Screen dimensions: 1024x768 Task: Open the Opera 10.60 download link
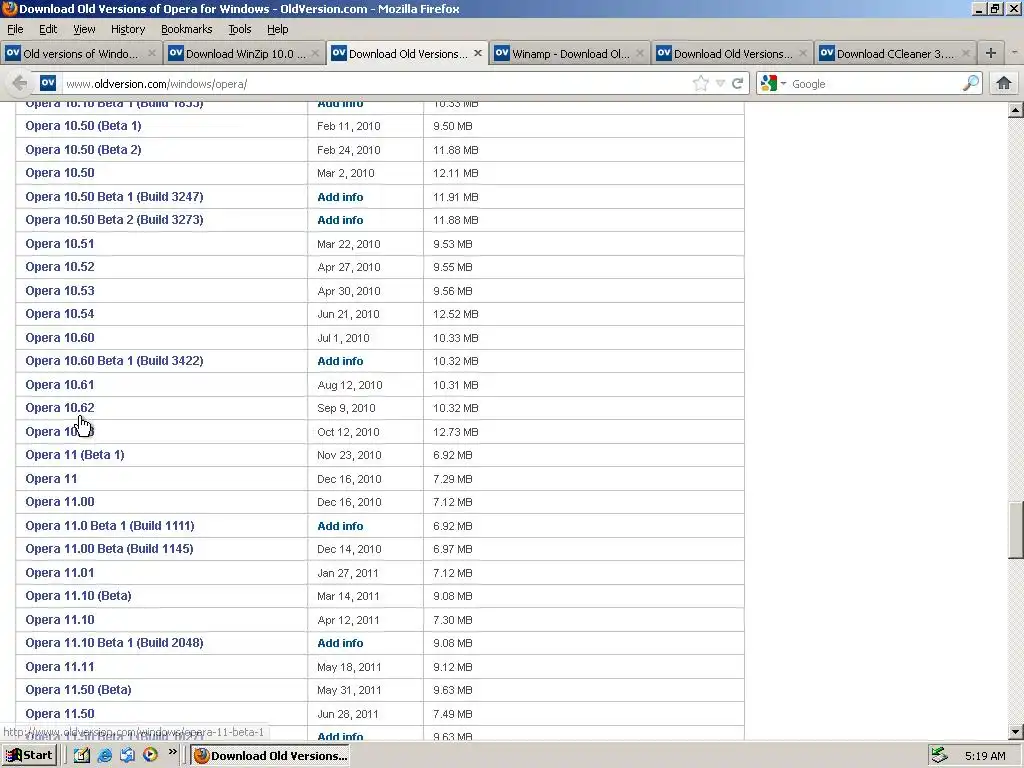coord(59,338)
